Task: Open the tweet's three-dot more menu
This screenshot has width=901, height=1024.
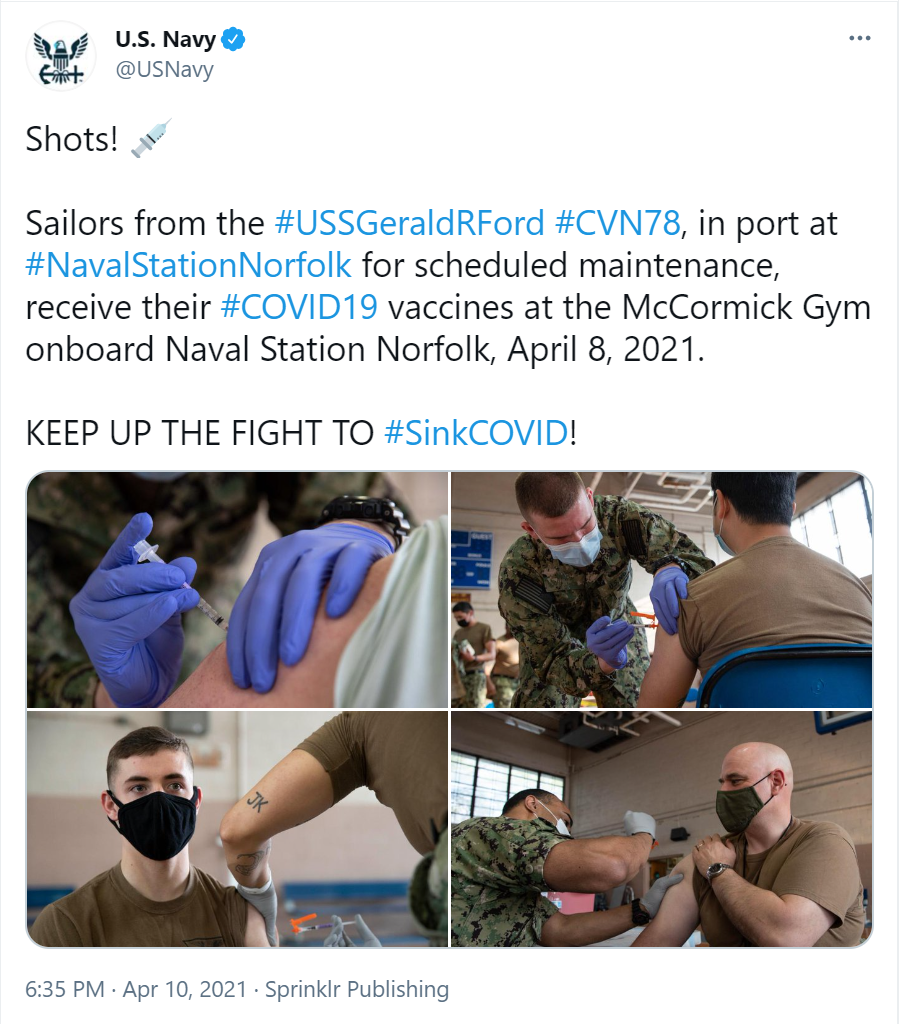Action: [859, 38]
